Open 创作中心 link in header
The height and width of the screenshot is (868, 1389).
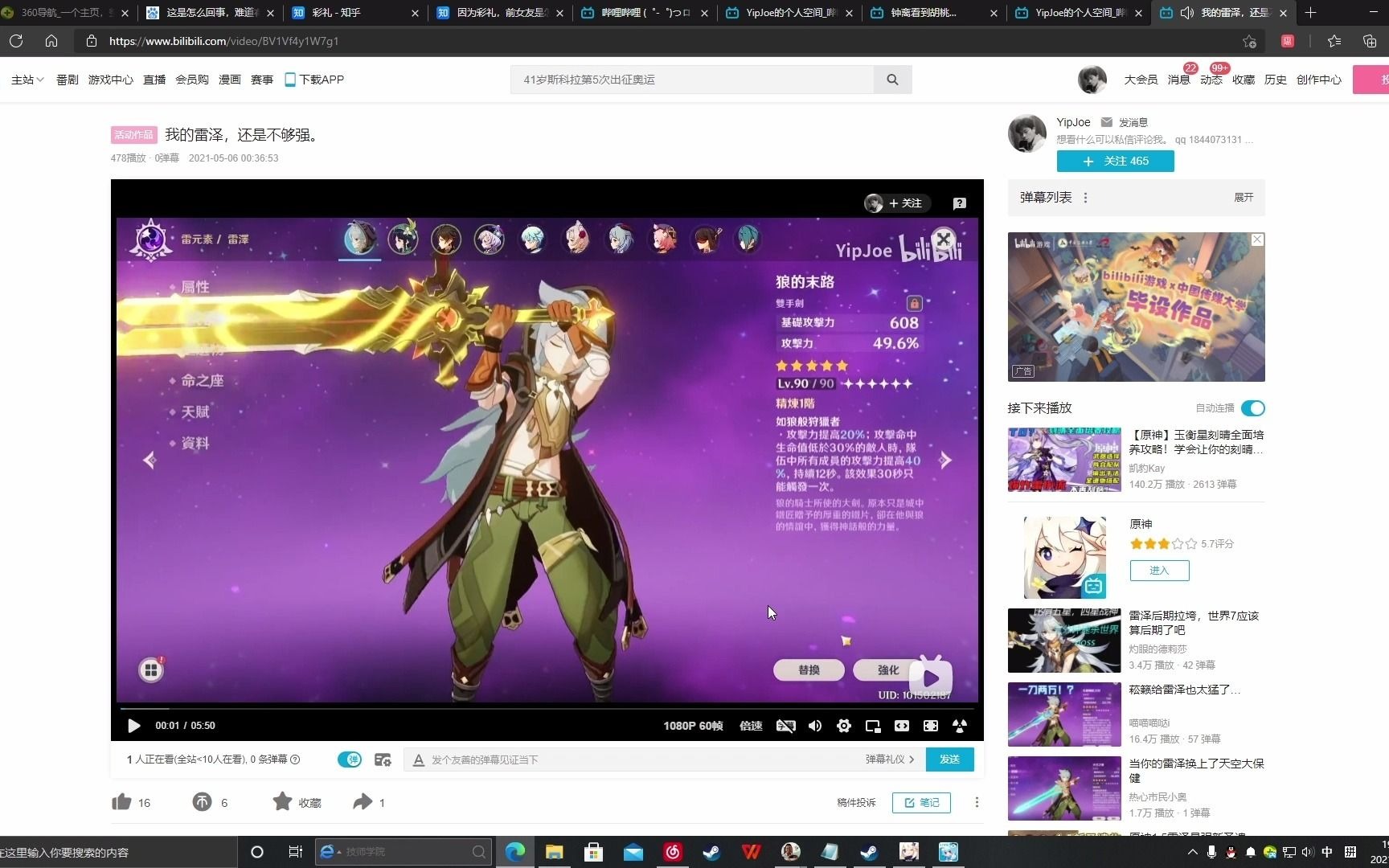(1319, 80)
